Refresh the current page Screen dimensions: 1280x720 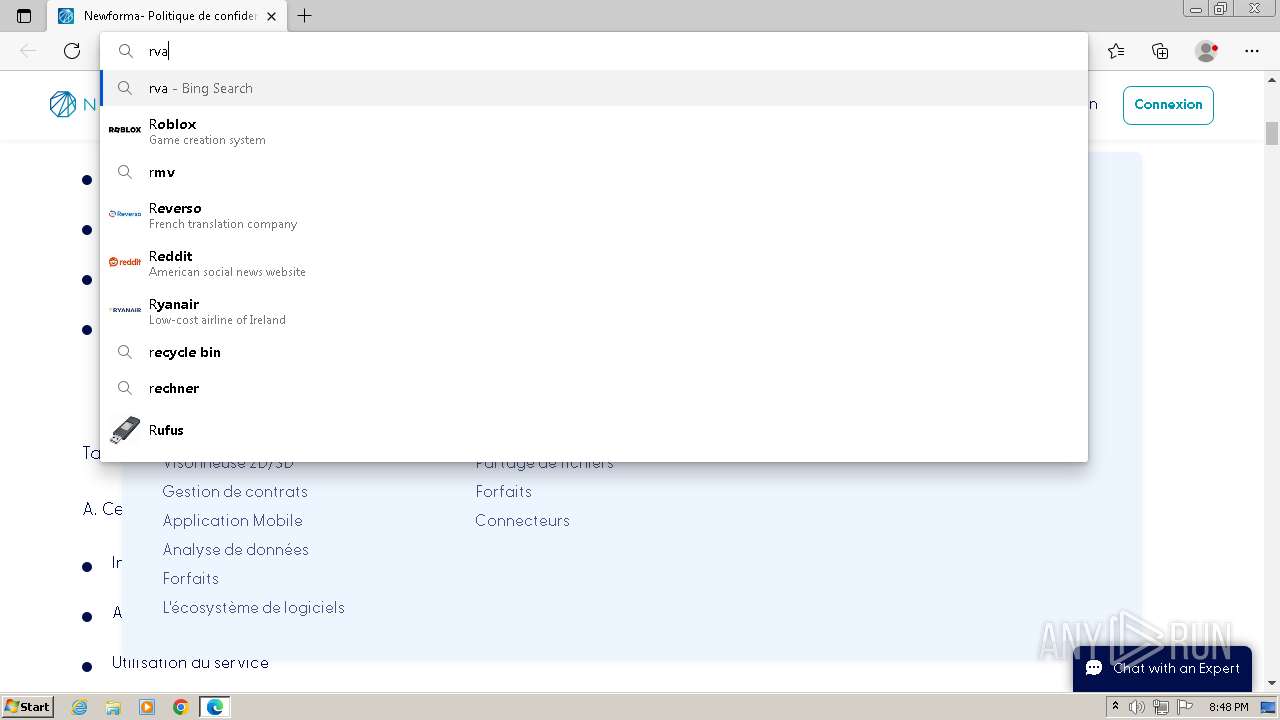72,51
